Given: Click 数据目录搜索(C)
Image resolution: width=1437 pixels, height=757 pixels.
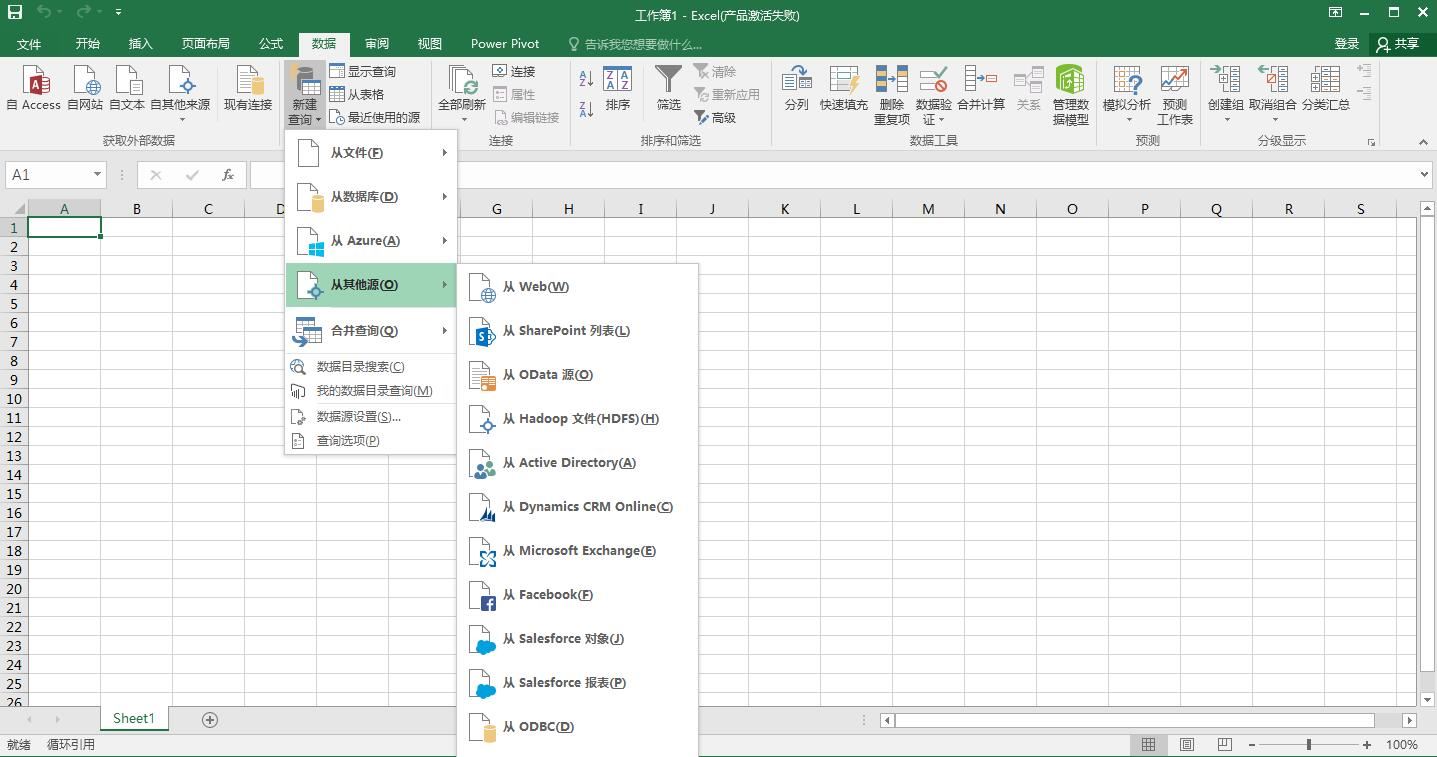Looking at the screenshot, I should (x=371, y=367).
